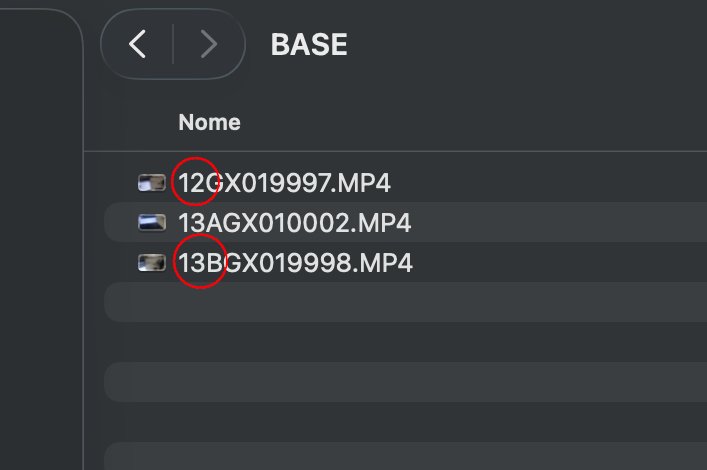This screenshot has width=707, height=470.
Task: Click the BASE folder title
Action: [x=309, y=45]
